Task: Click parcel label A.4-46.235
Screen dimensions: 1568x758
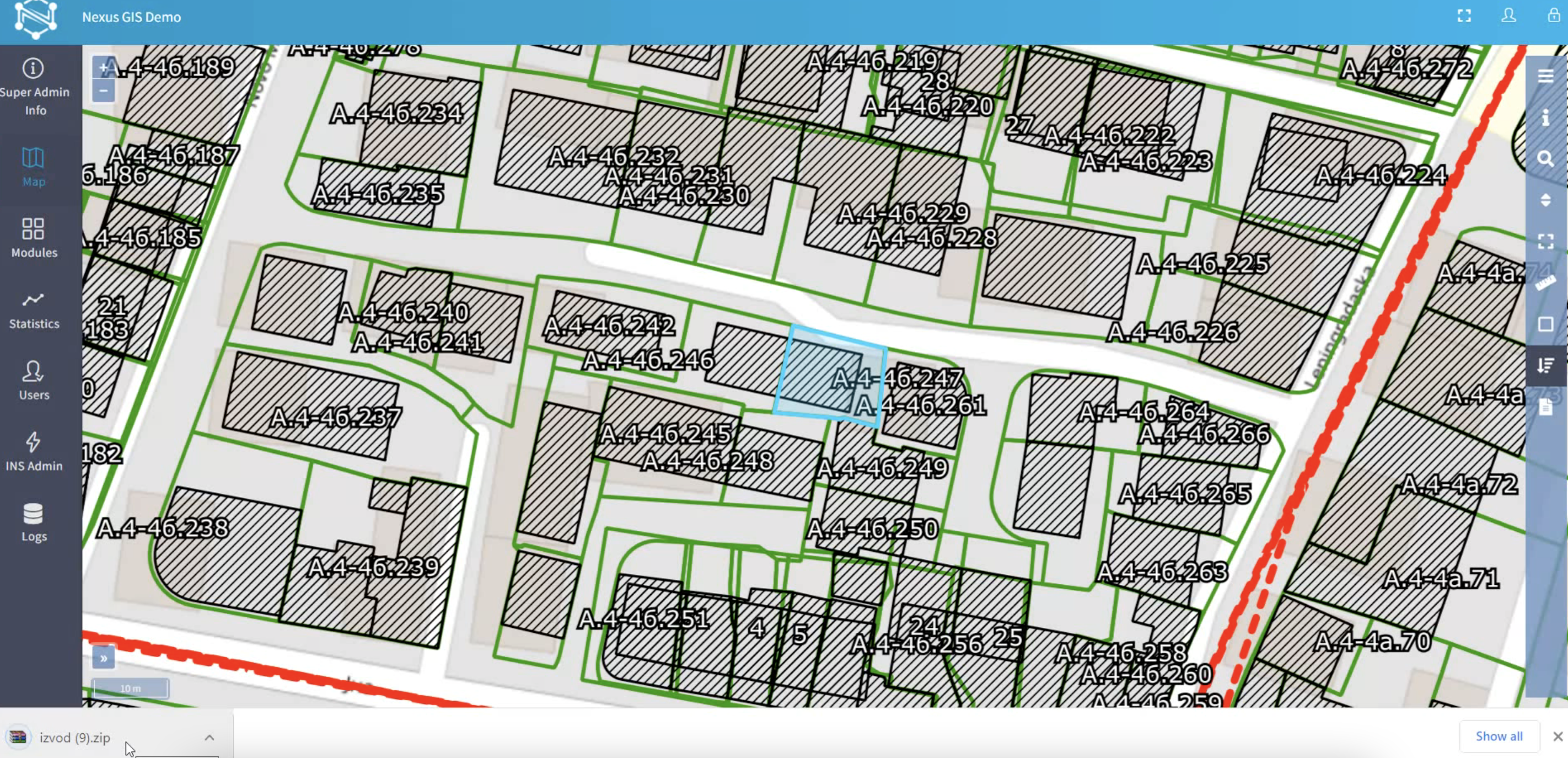Action: (378, 195)
